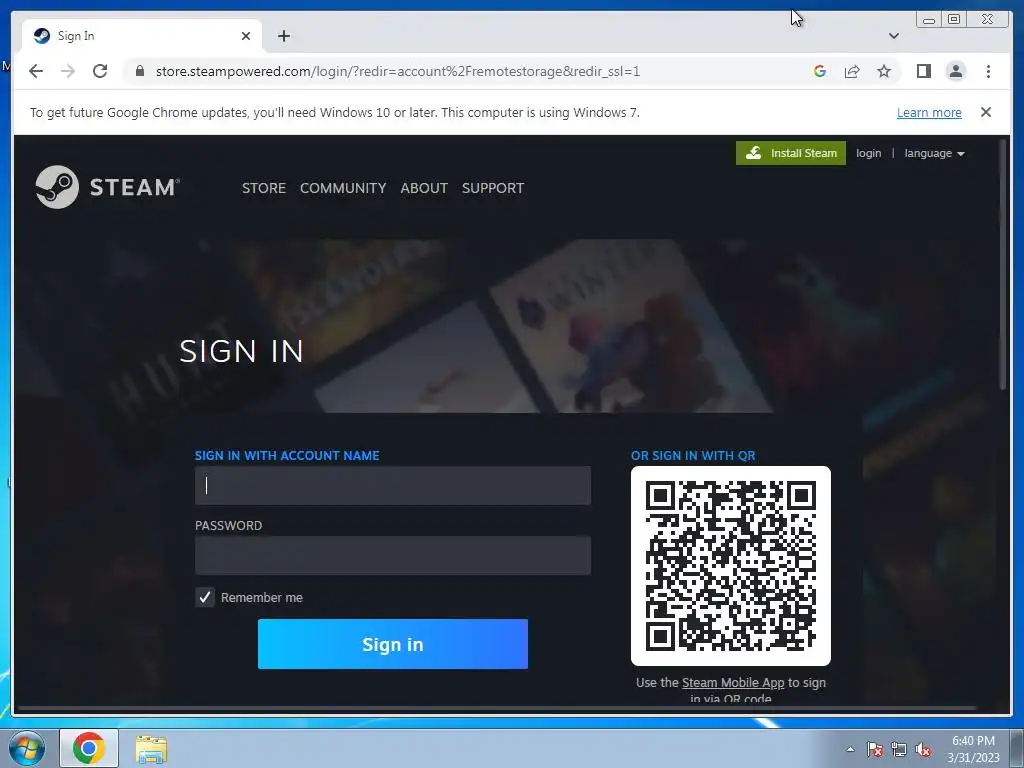The height and width of the screenshot is (768, 1024).
Task: Click the Action Center flag icon
Action: point(874,749)
